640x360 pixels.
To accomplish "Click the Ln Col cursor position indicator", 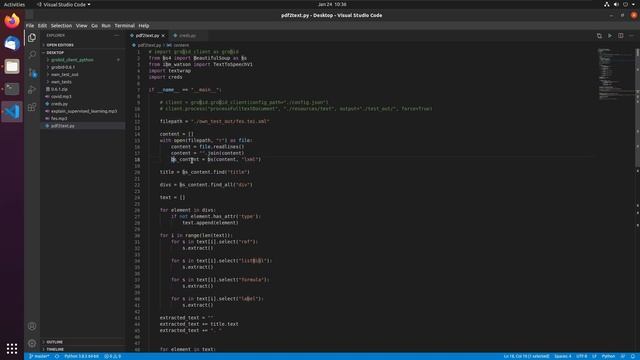I will coord(526,356).
